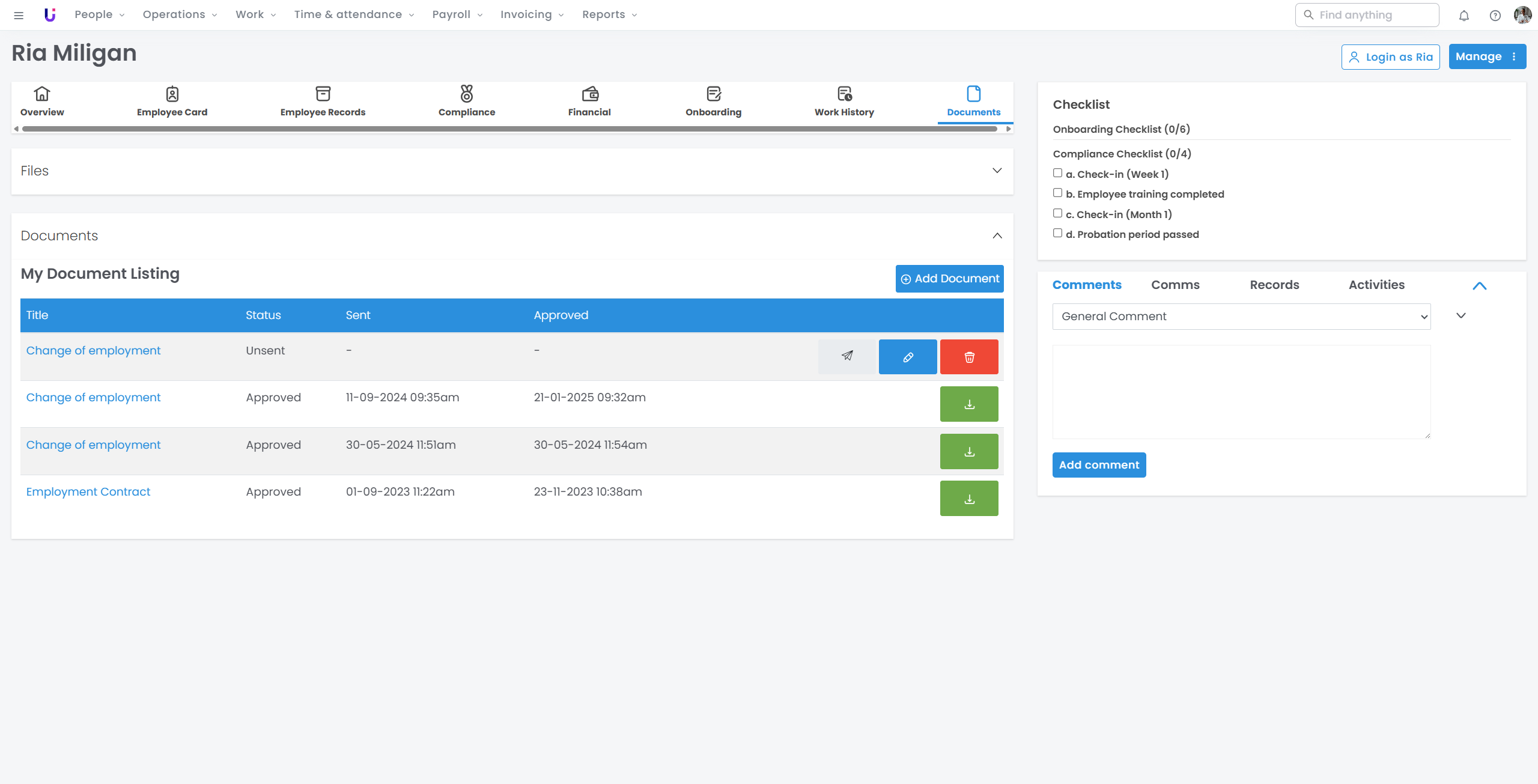
Task: Click the horizontal tabs scrollbar
Action: tap(511, 129)
